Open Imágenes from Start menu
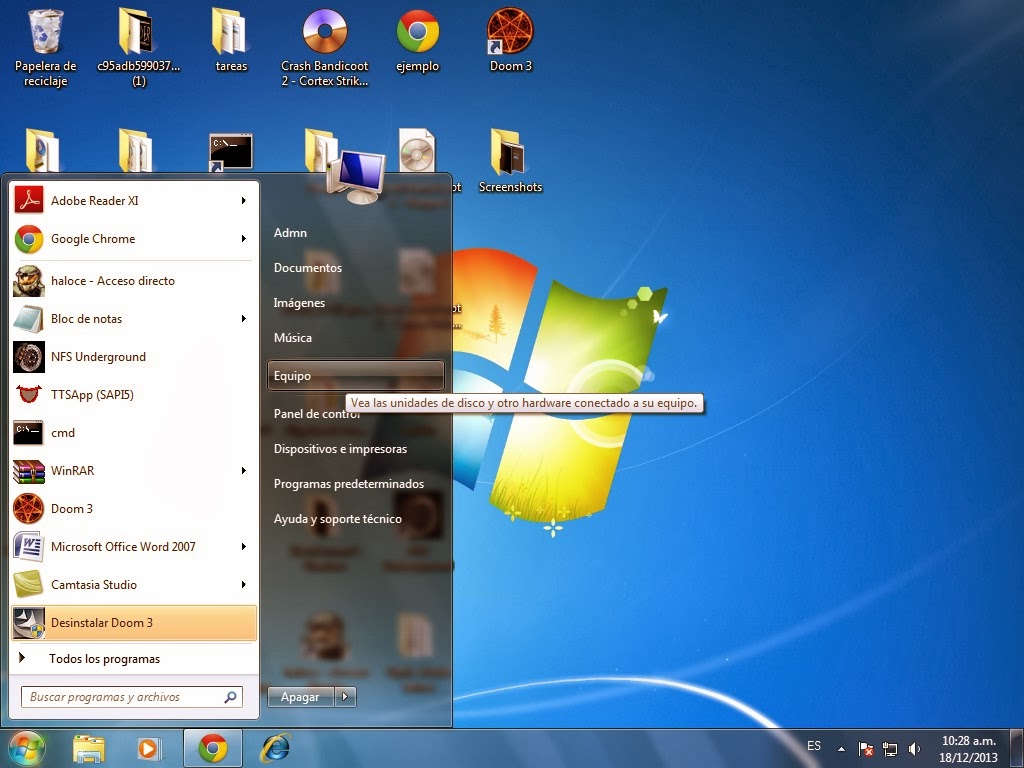The width and height of the screenshot is (1024, 768). coord(356,303)
